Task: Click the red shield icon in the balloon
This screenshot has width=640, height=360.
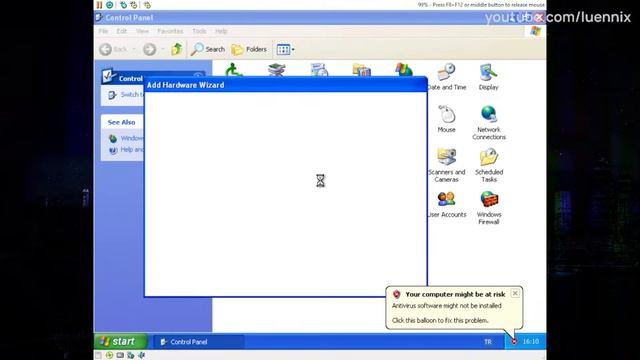Action: click(396, 294)
